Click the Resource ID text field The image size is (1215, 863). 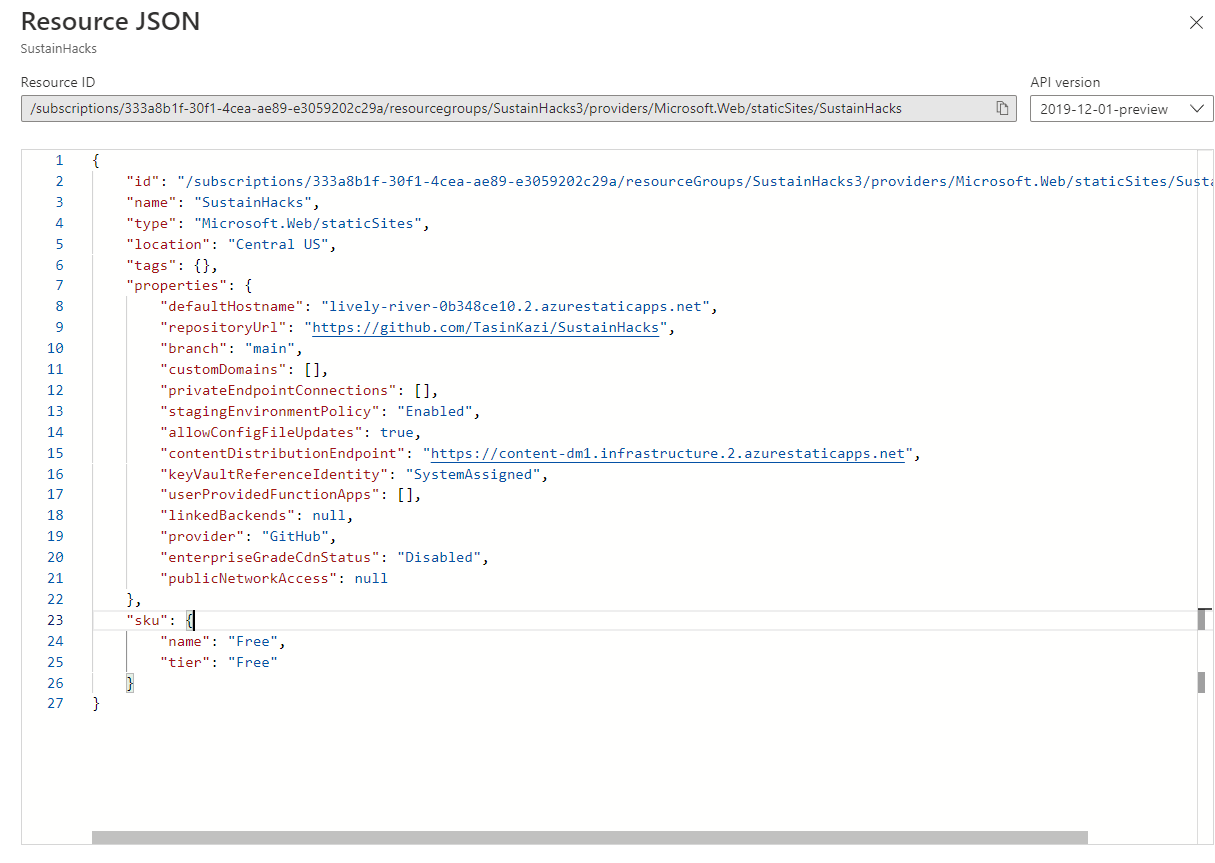click(x=519, y=109)
